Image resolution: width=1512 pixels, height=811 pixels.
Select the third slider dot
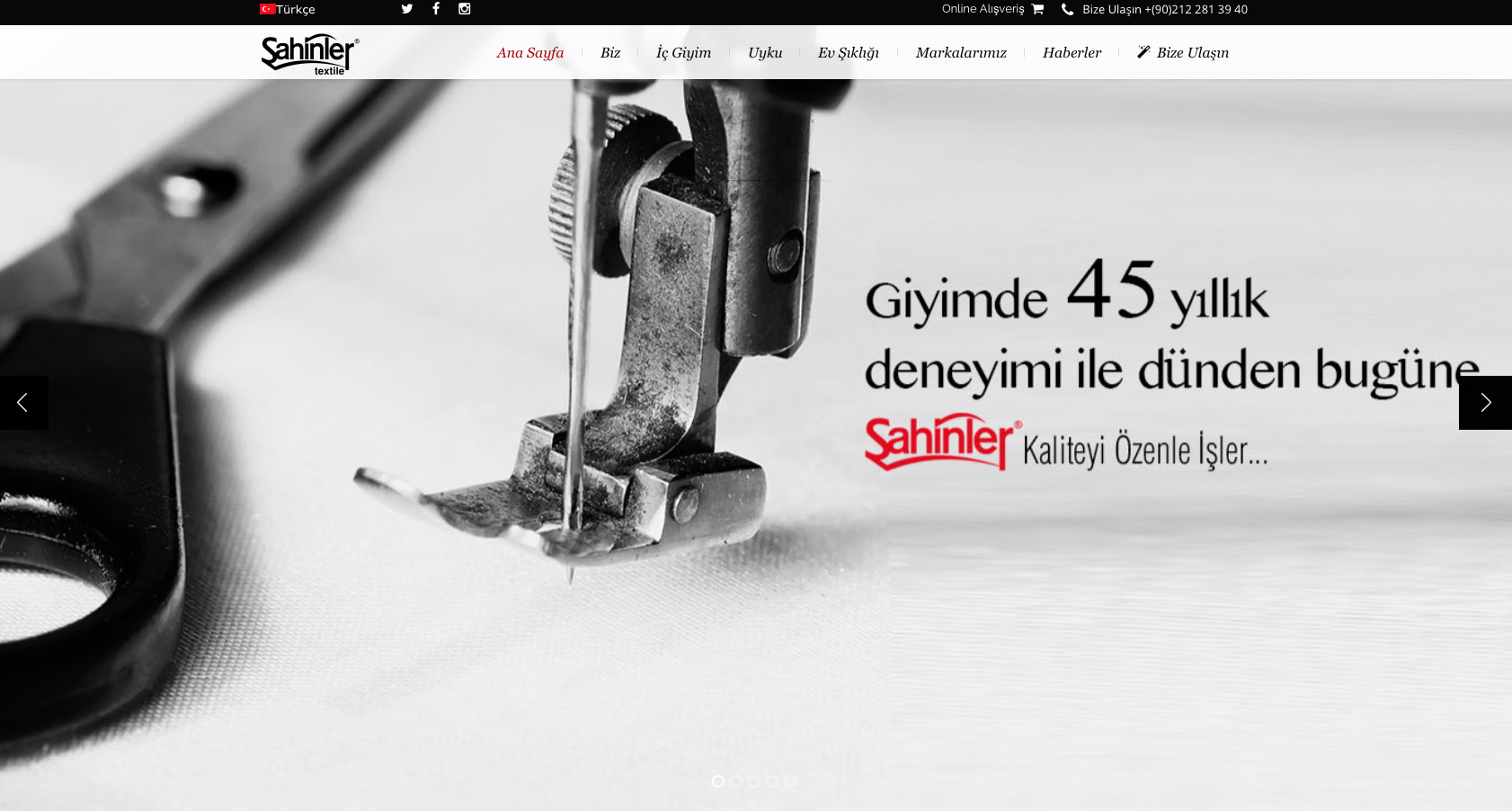tap(754, 781)
